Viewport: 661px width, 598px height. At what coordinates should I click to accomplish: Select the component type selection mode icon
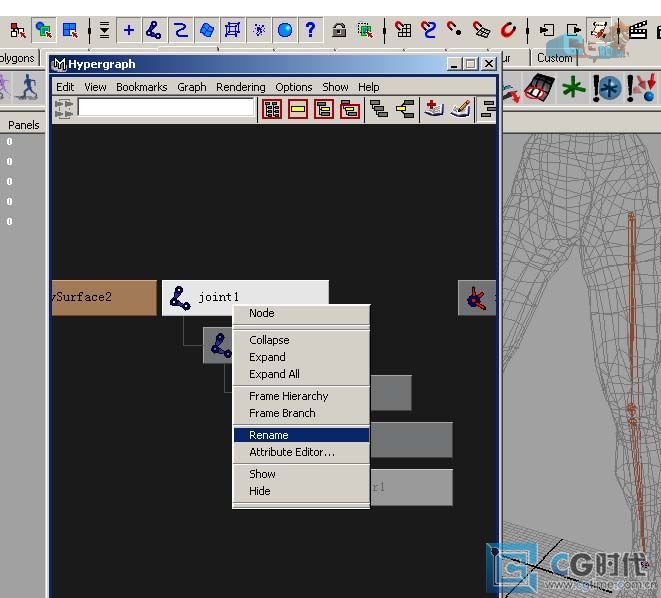tap(70, 30)
